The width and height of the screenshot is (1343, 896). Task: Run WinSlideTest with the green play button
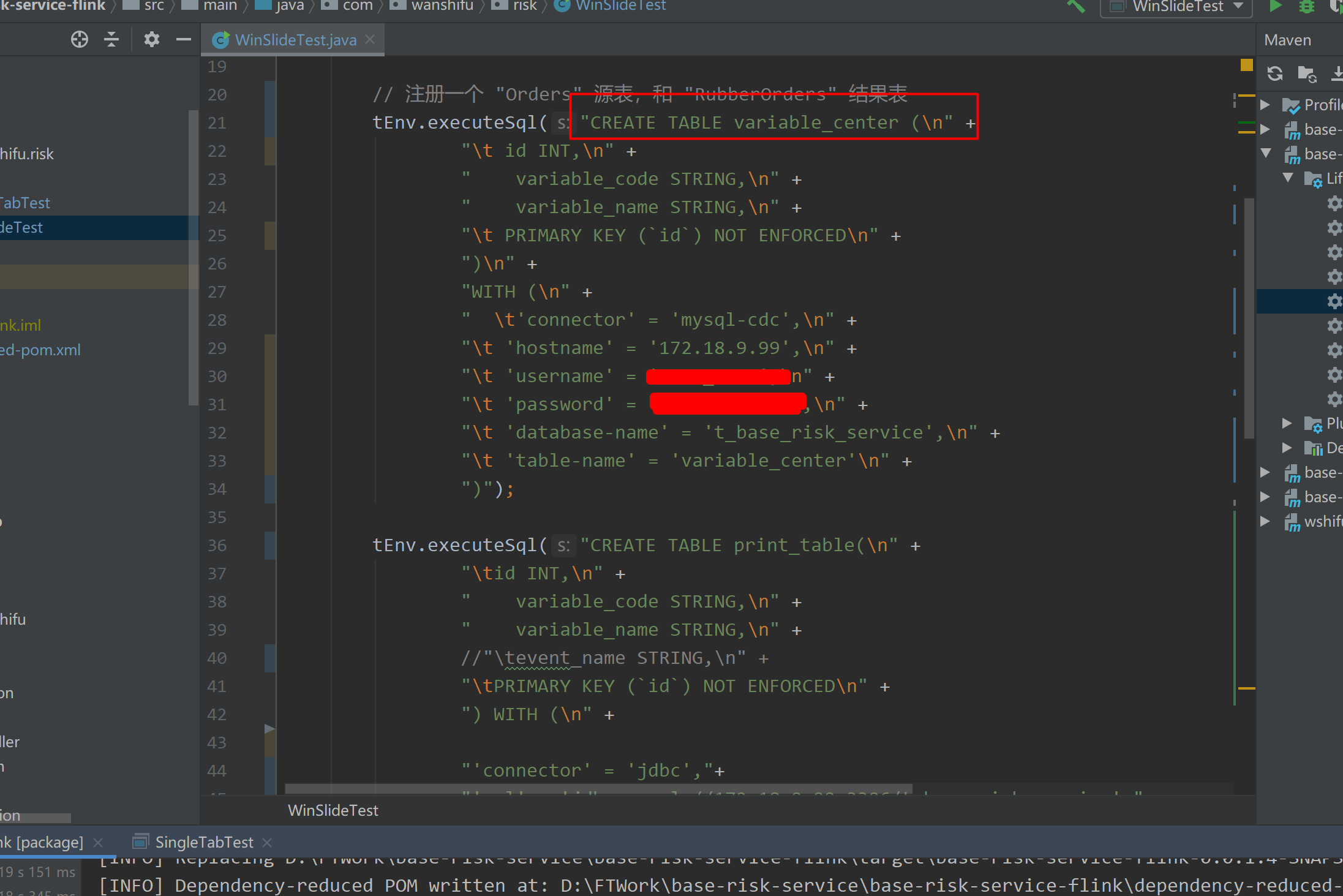(1276, 6)
